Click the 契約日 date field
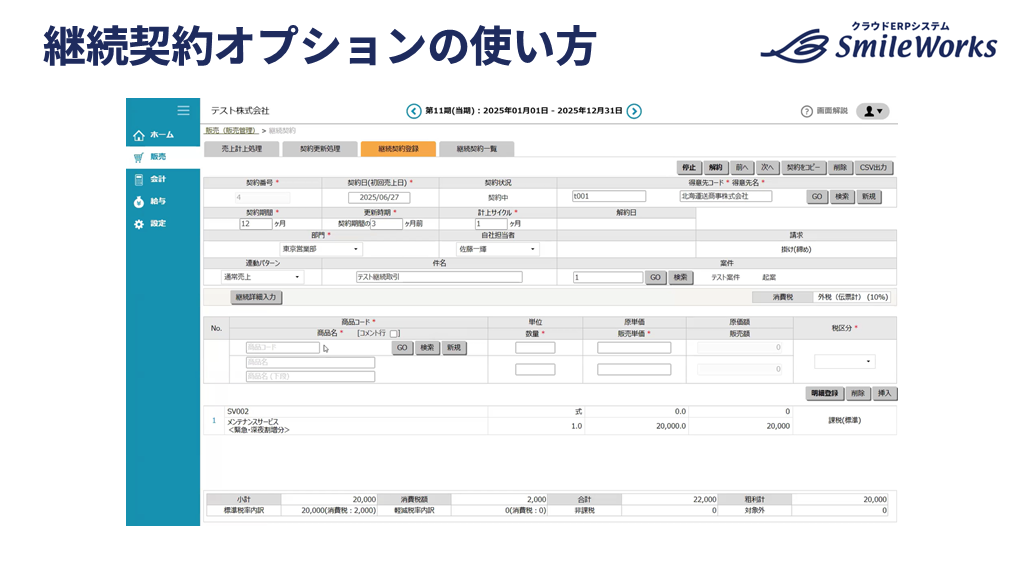 pos(379,197)
